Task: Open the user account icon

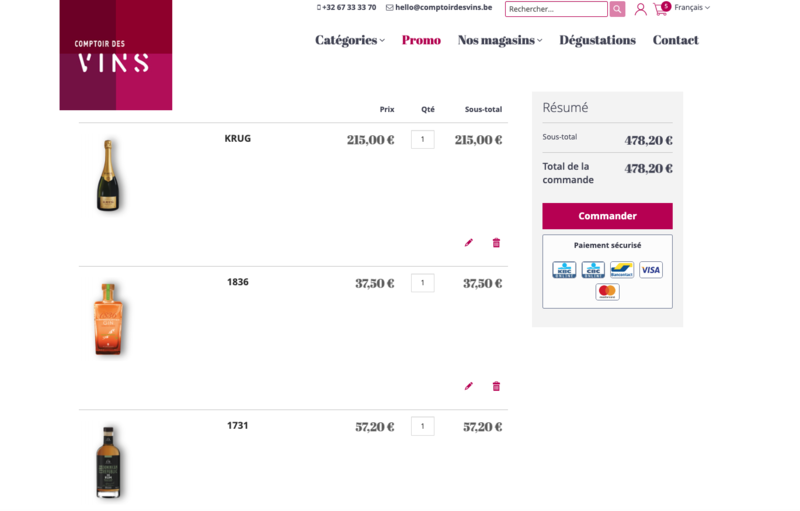Action: (x=640, y=9)
